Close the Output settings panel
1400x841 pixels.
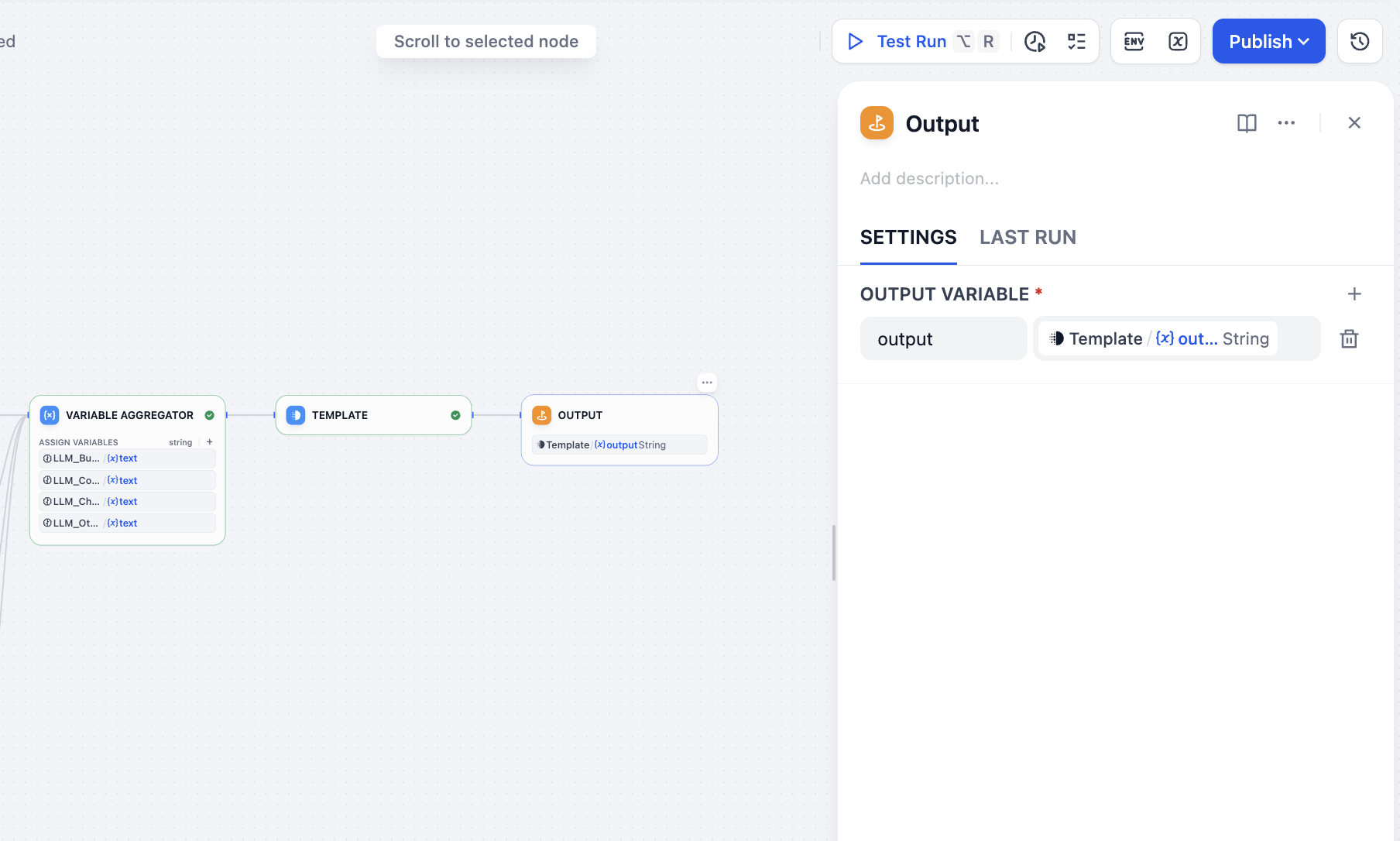(1354, 123)
